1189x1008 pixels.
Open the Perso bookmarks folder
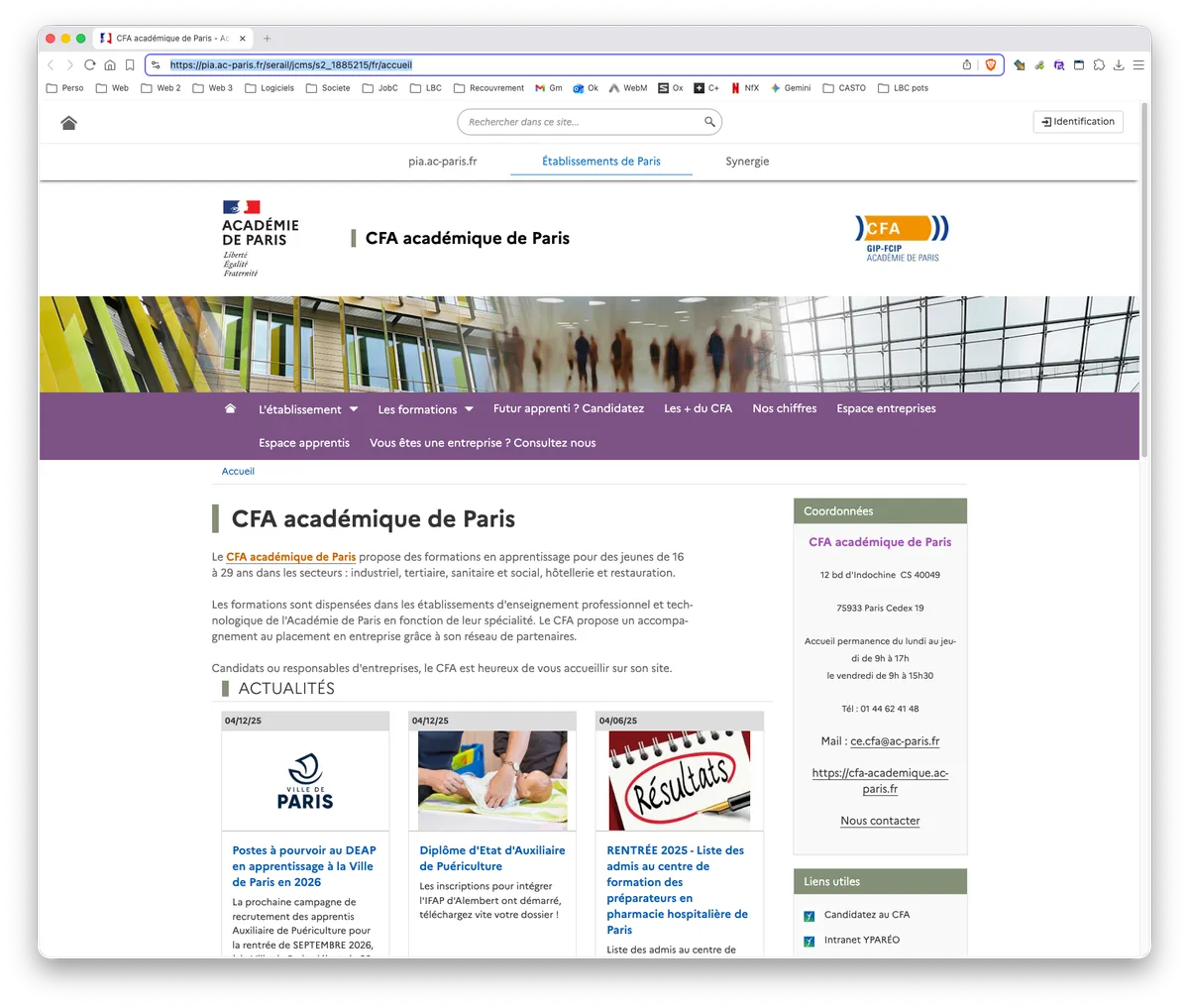pos(65,88)
